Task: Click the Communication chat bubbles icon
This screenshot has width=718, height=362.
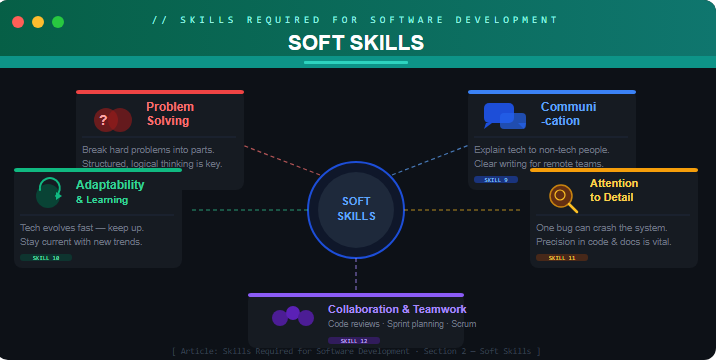Action: coord(505,116)
